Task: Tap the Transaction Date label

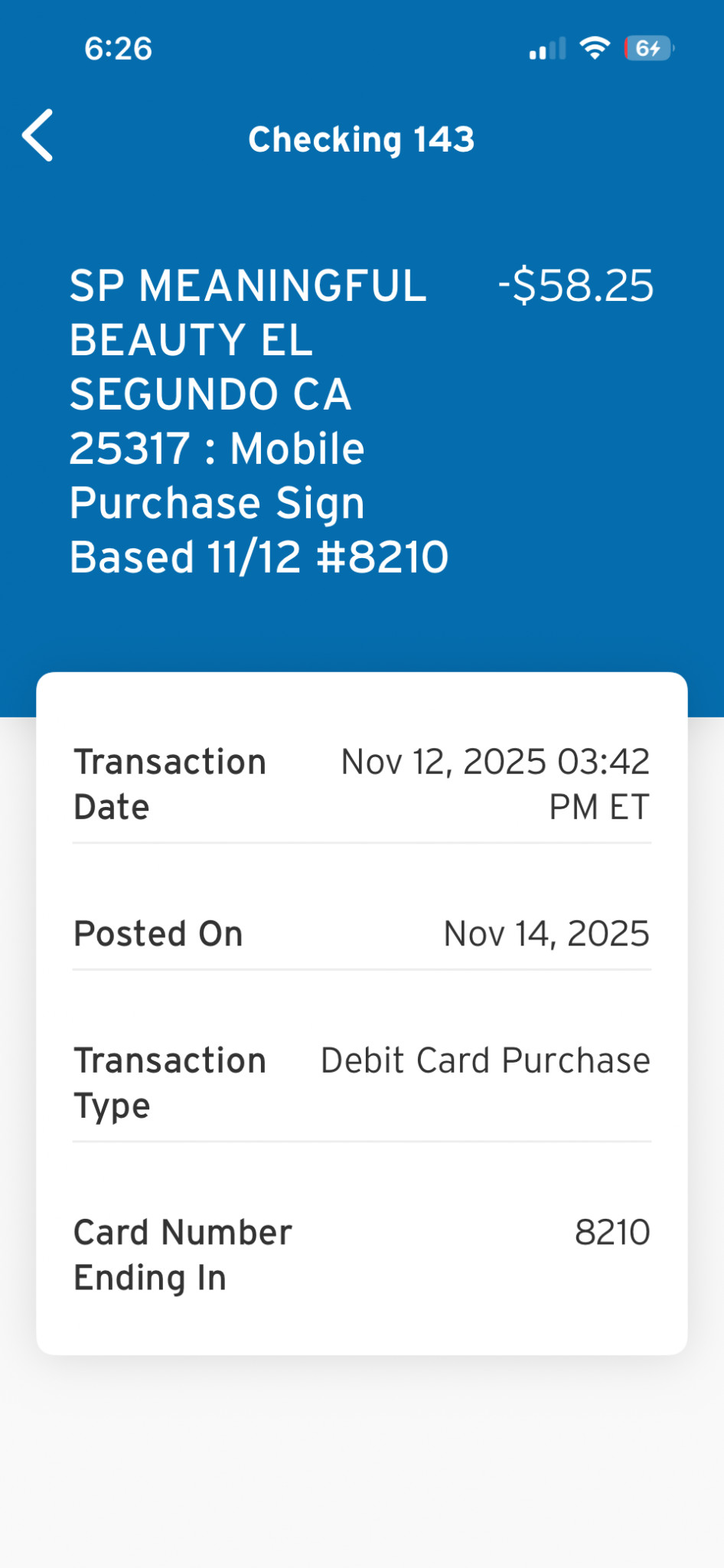Action: point(169,784)
